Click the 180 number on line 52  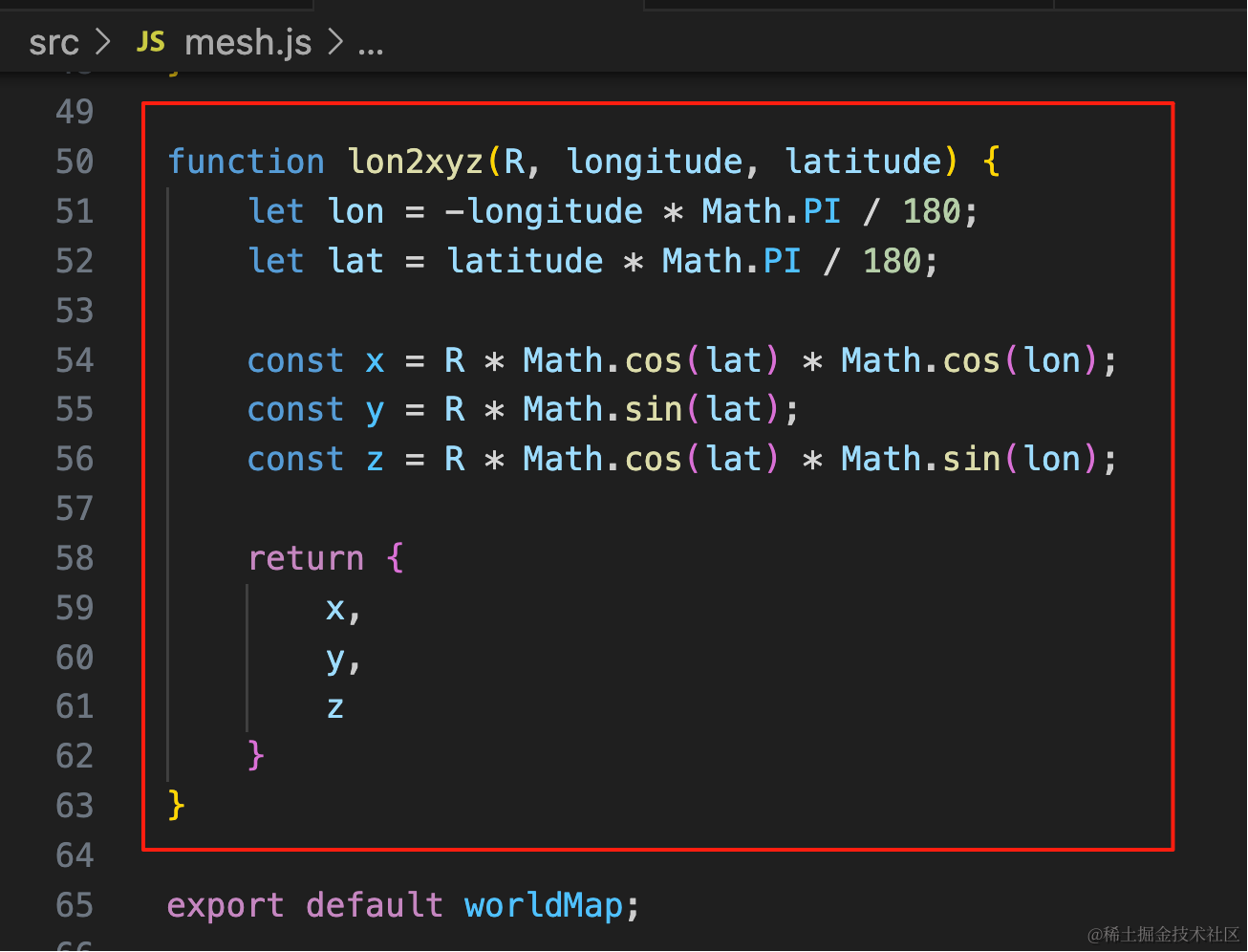pos(892,261)
